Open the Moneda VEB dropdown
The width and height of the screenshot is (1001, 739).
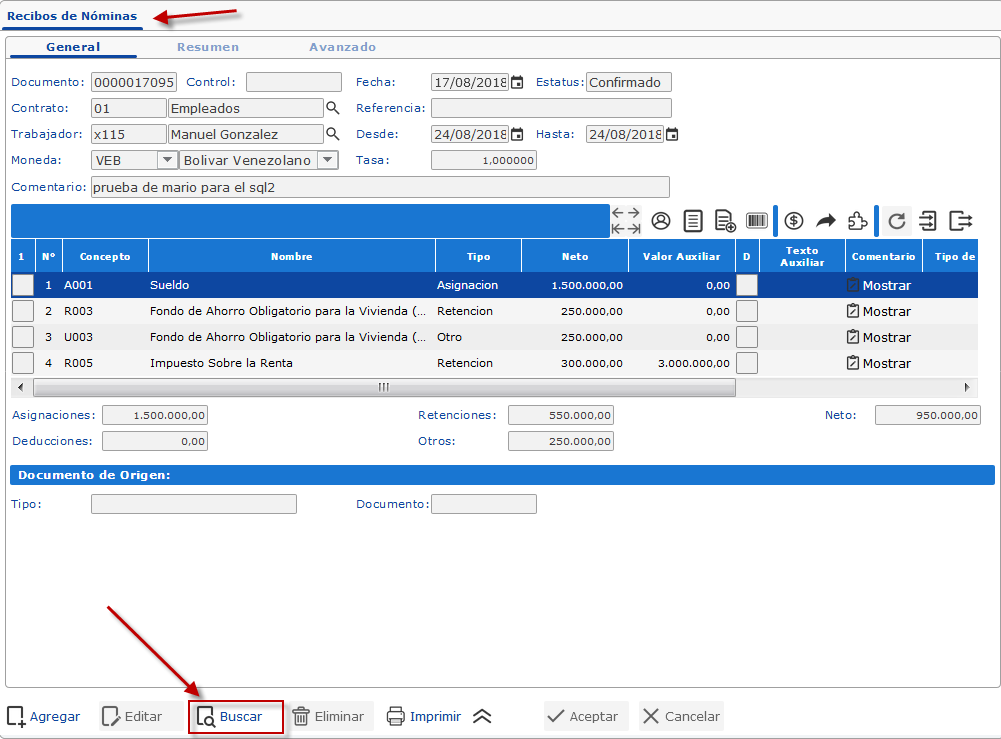(166, 159)
